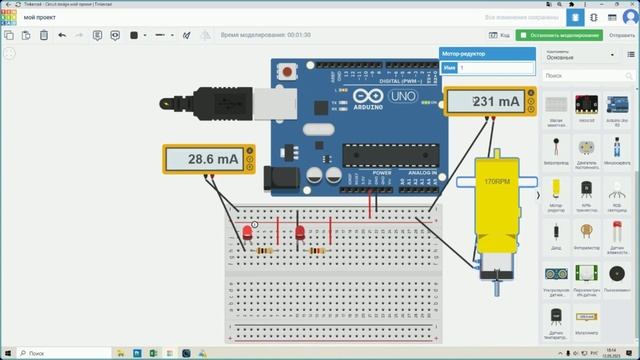640x360 pixels.
Task: Open the browser extensions puzzle icon
Action: click(572, 4)
